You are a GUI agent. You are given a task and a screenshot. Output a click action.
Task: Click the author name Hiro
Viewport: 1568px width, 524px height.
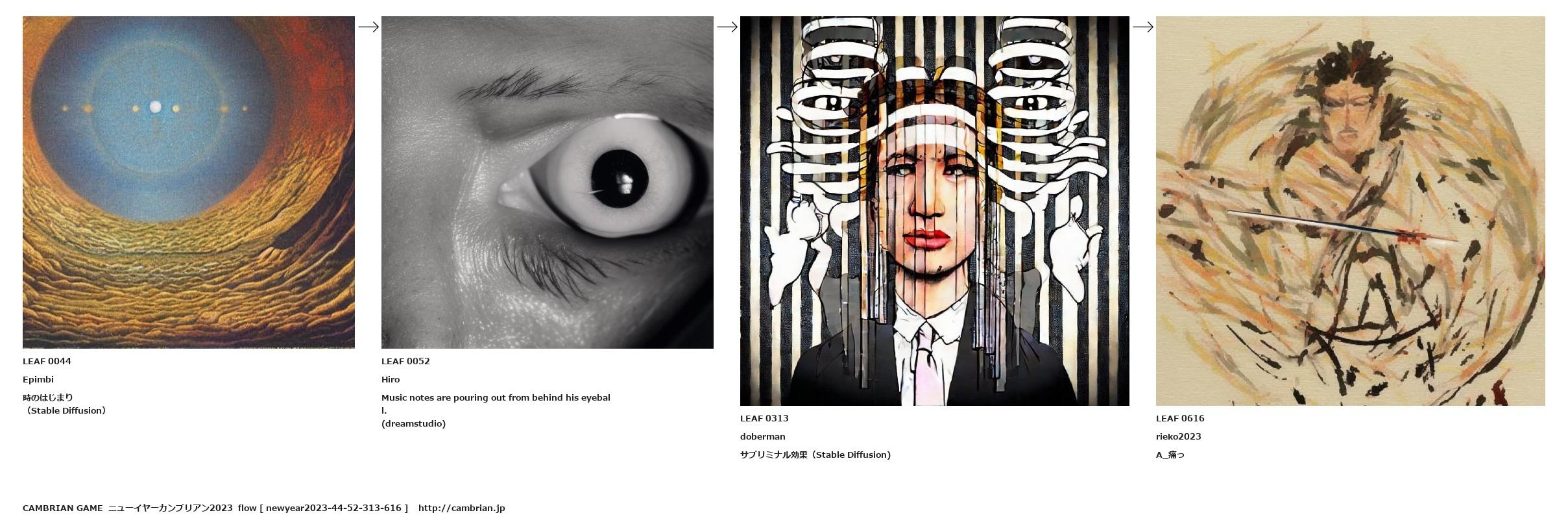391,379
